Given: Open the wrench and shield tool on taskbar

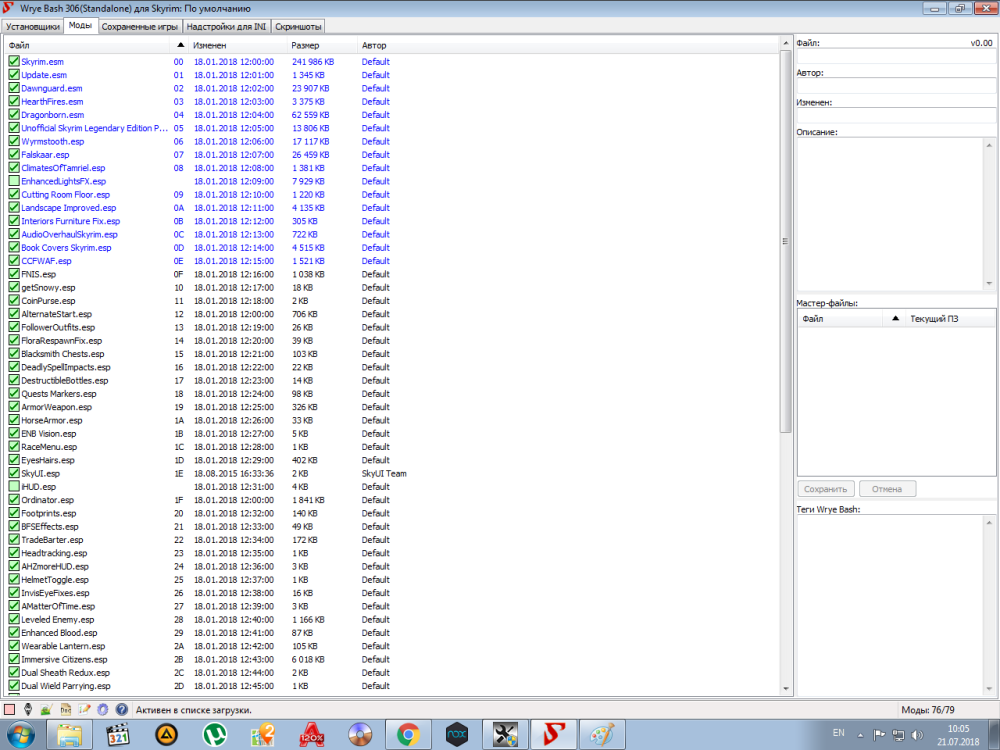Looking at the screenshot, I should pyautogui.click(x=506, y=735).
